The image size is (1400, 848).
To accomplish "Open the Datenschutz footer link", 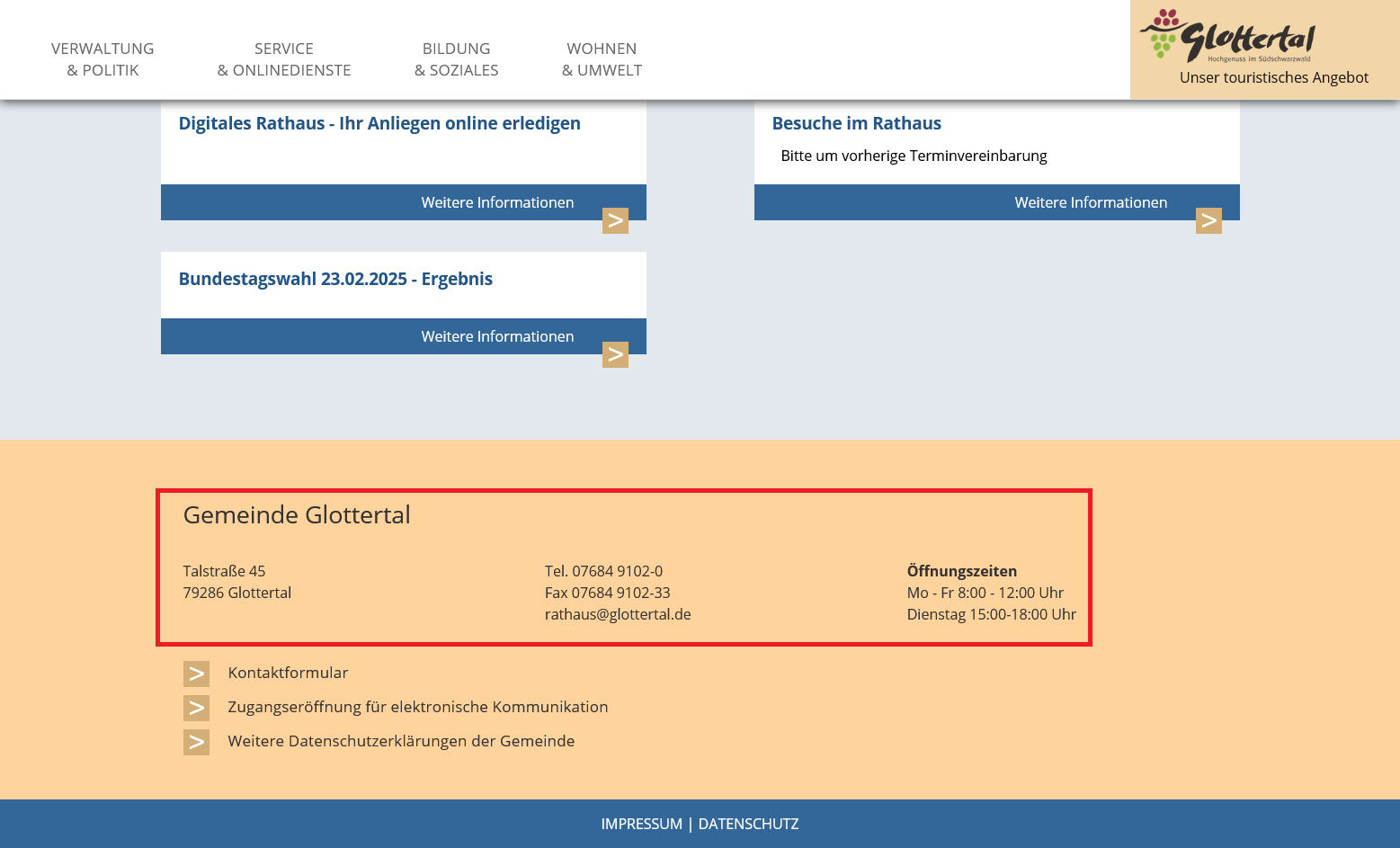I will [748, 824].
